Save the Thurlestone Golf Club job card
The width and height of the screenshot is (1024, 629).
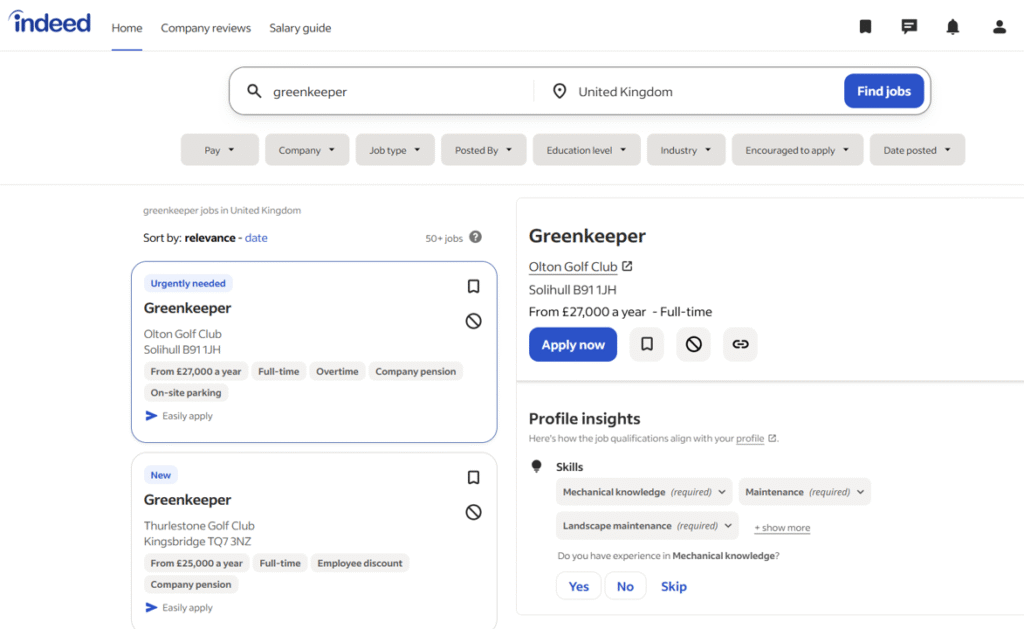tap(474, 478)
